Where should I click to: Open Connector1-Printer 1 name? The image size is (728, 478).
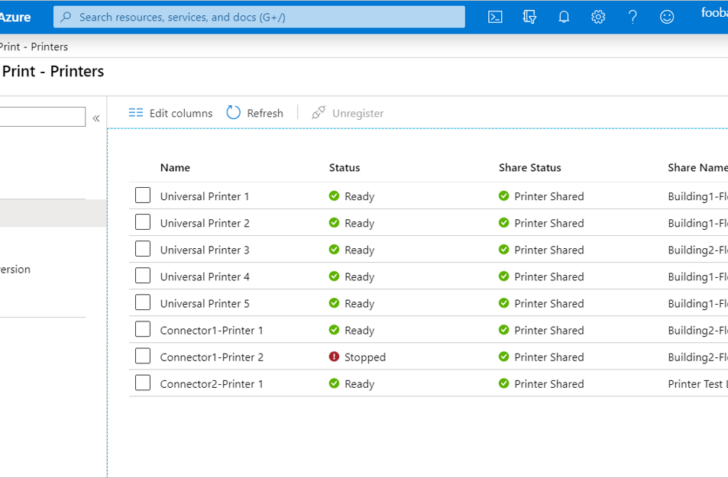(212, 330)
